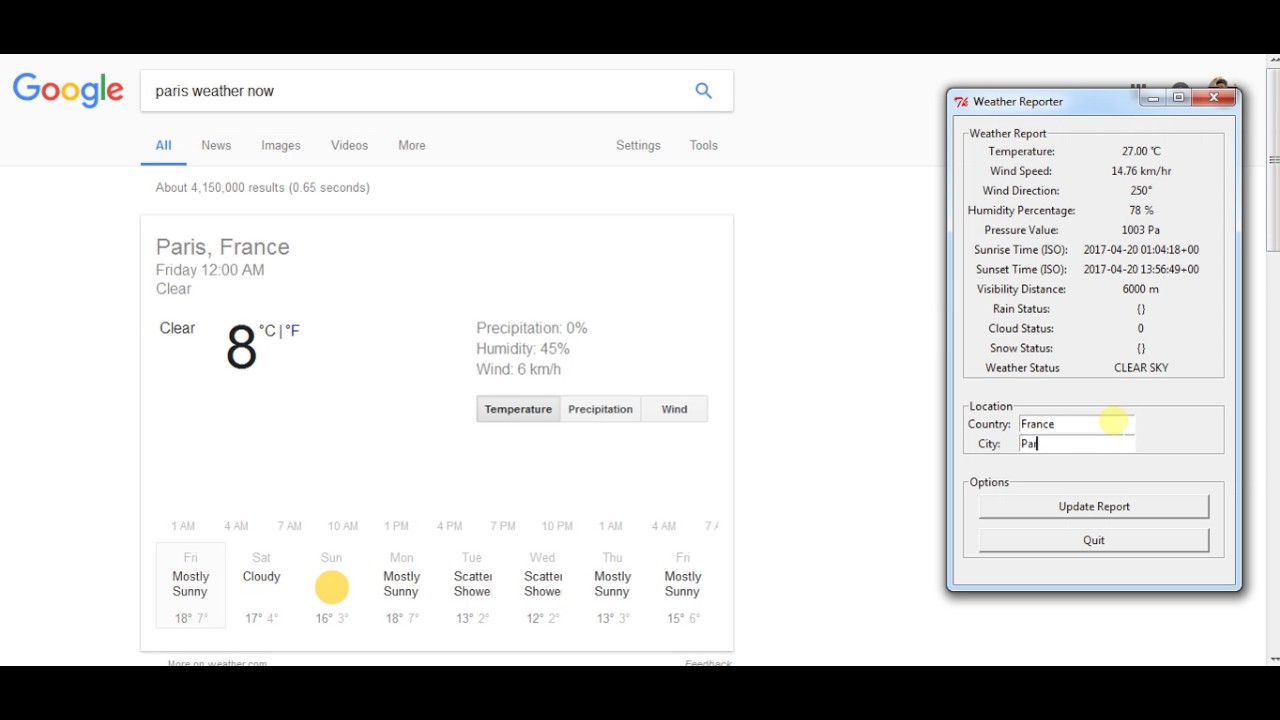This screenshot has height=720, width=1280.
Task: Close the Weather Reporter window
Action: [1213, 98]
